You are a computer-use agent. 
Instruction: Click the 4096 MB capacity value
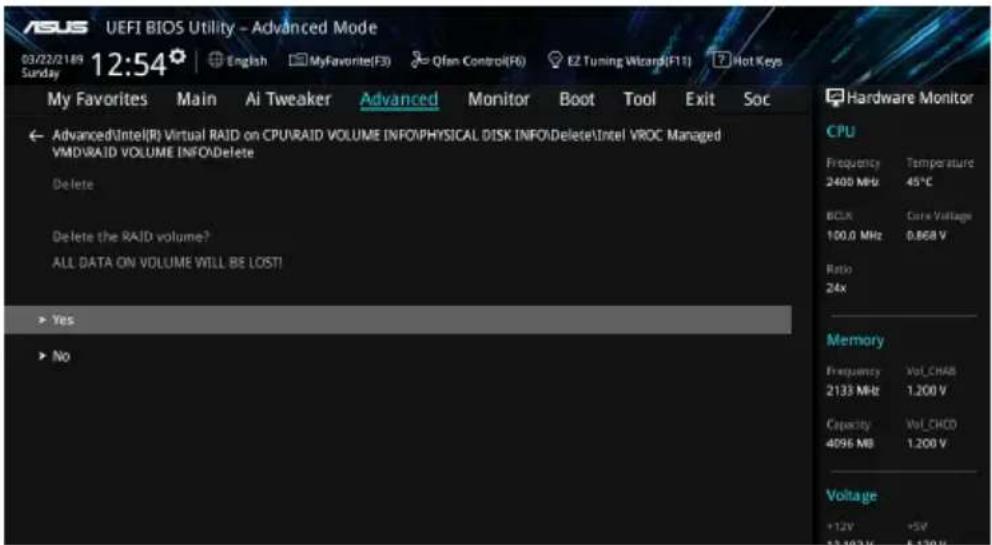[850, 444]
